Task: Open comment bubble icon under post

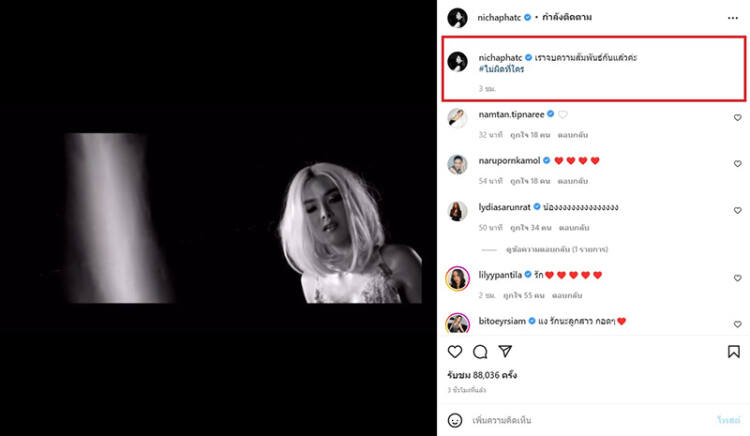Action: pos(480,352)
